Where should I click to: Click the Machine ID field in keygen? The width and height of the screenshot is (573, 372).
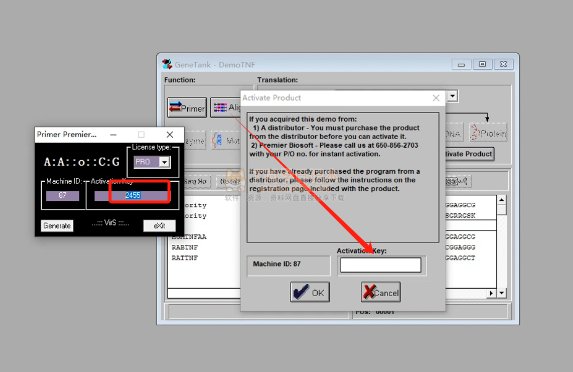tap(62, 196)
